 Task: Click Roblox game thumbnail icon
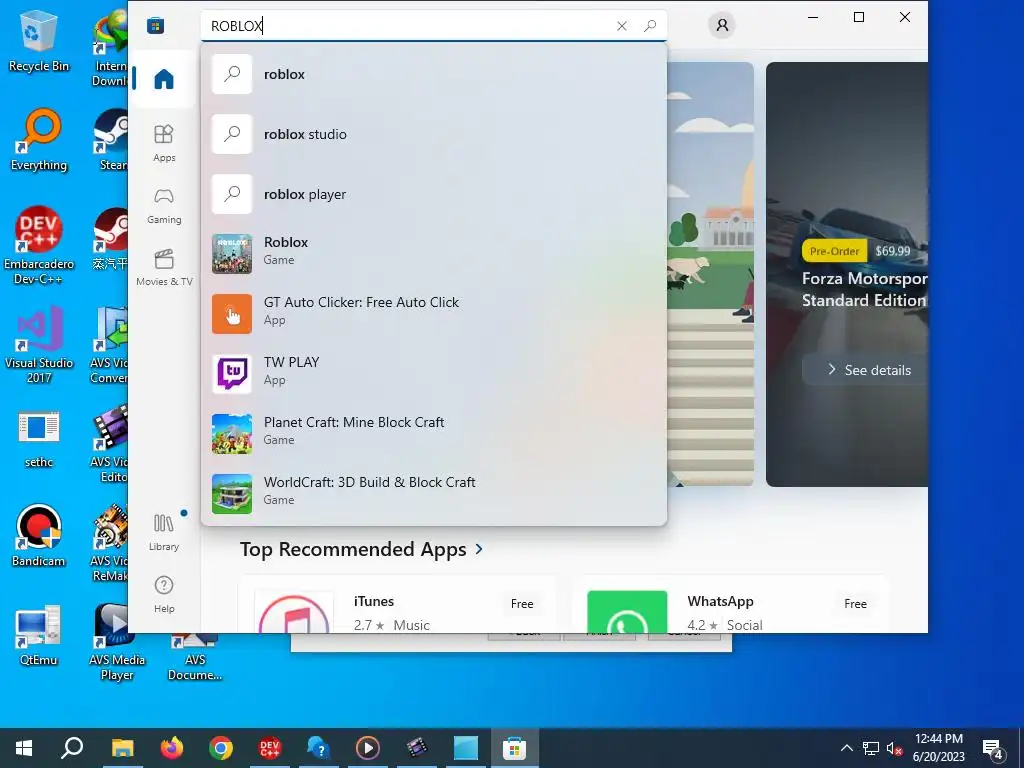[x=232, y=253]
